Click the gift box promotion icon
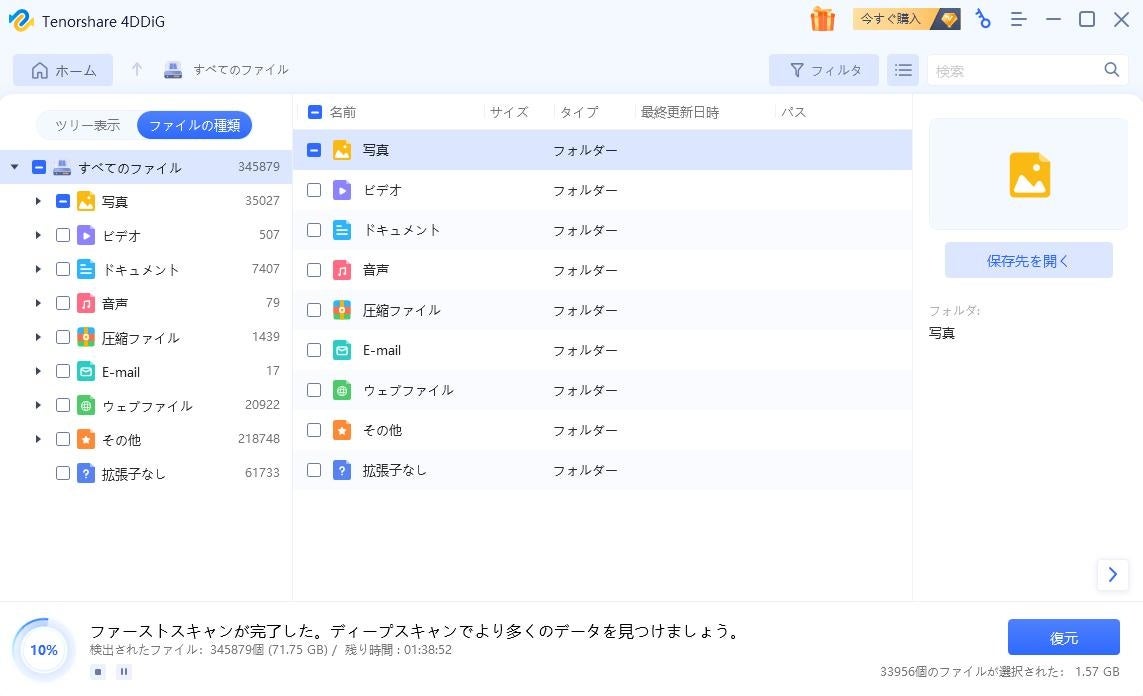 click(822, 19)
